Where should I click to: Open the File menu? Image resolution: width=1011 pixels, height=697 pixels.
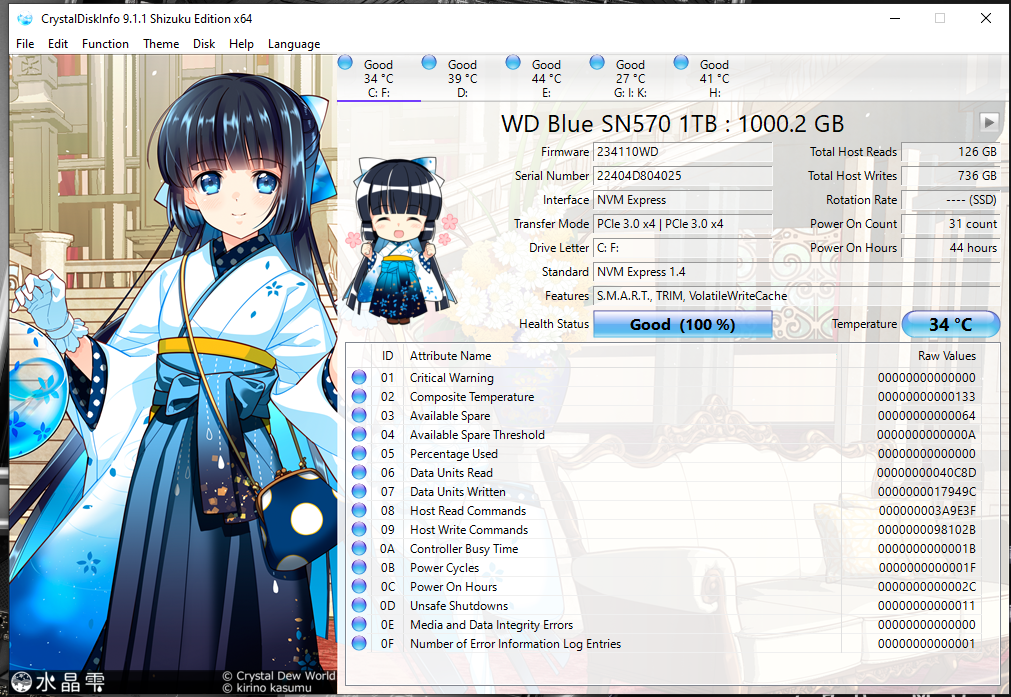point(25,44)
